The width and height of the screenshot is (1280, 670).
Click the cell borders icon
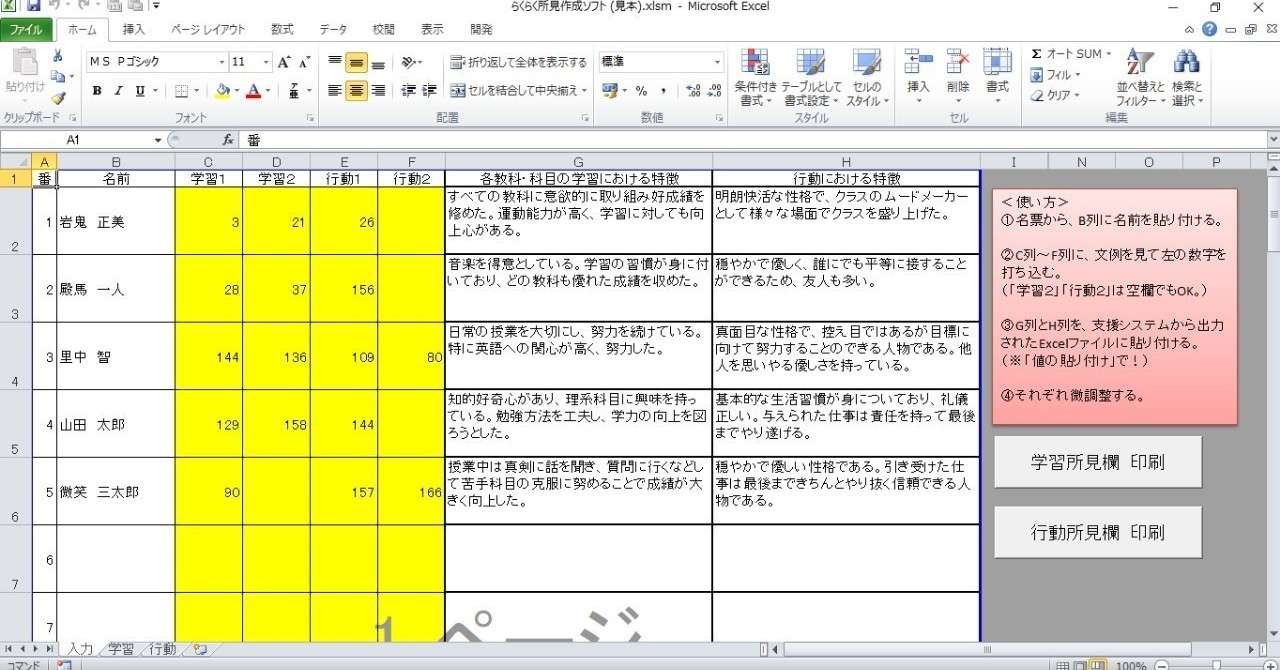181,91
